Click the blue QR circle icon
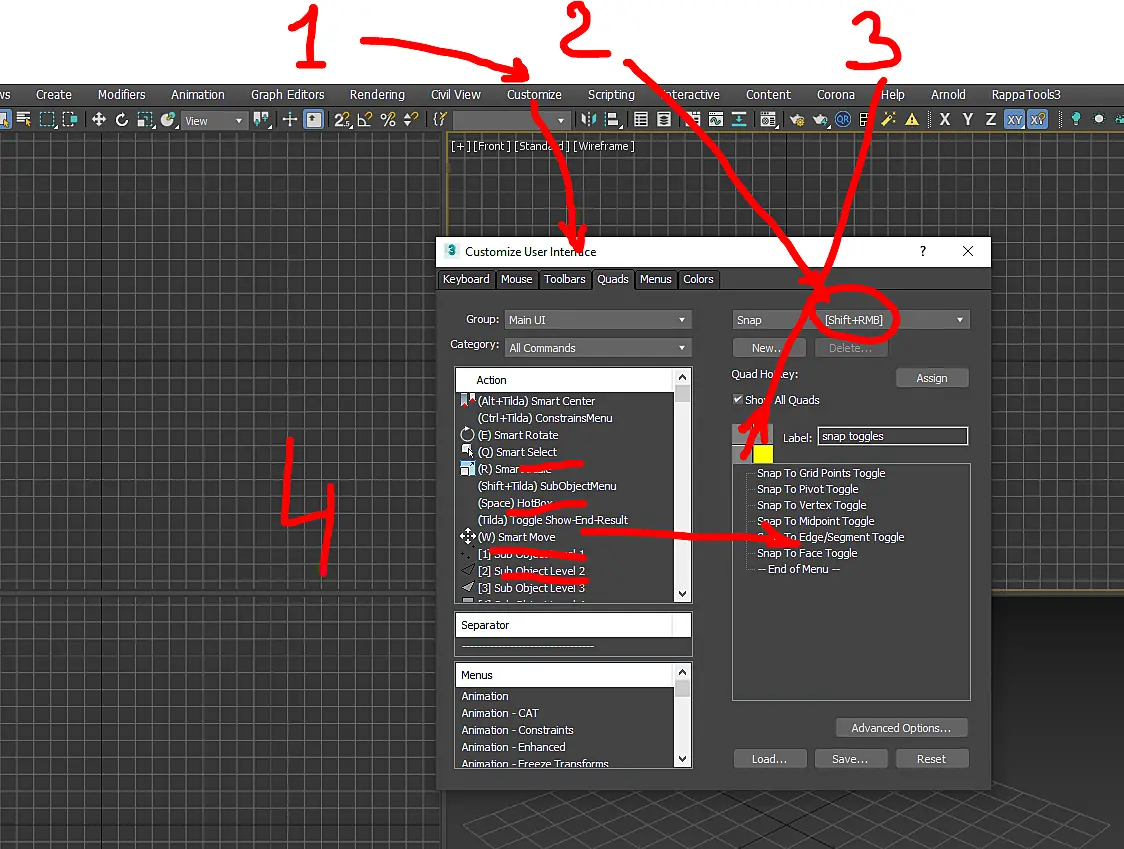The image size is (1124, 849). pos(843,120)
